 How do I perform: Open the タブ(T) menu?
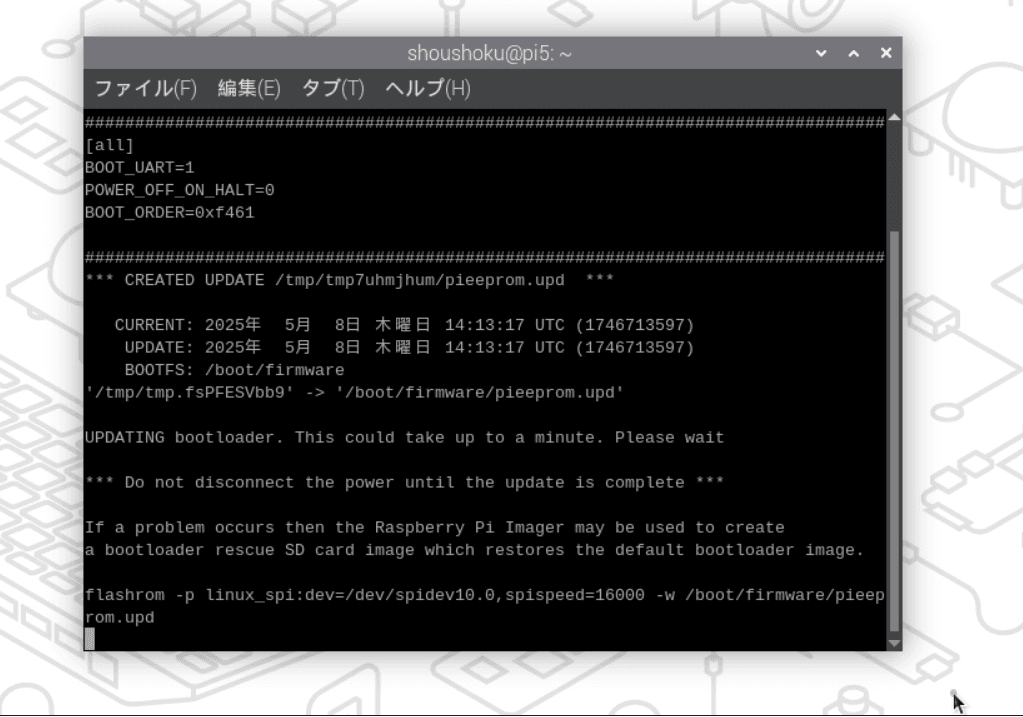pyautogui.click(x=332, y=89)
